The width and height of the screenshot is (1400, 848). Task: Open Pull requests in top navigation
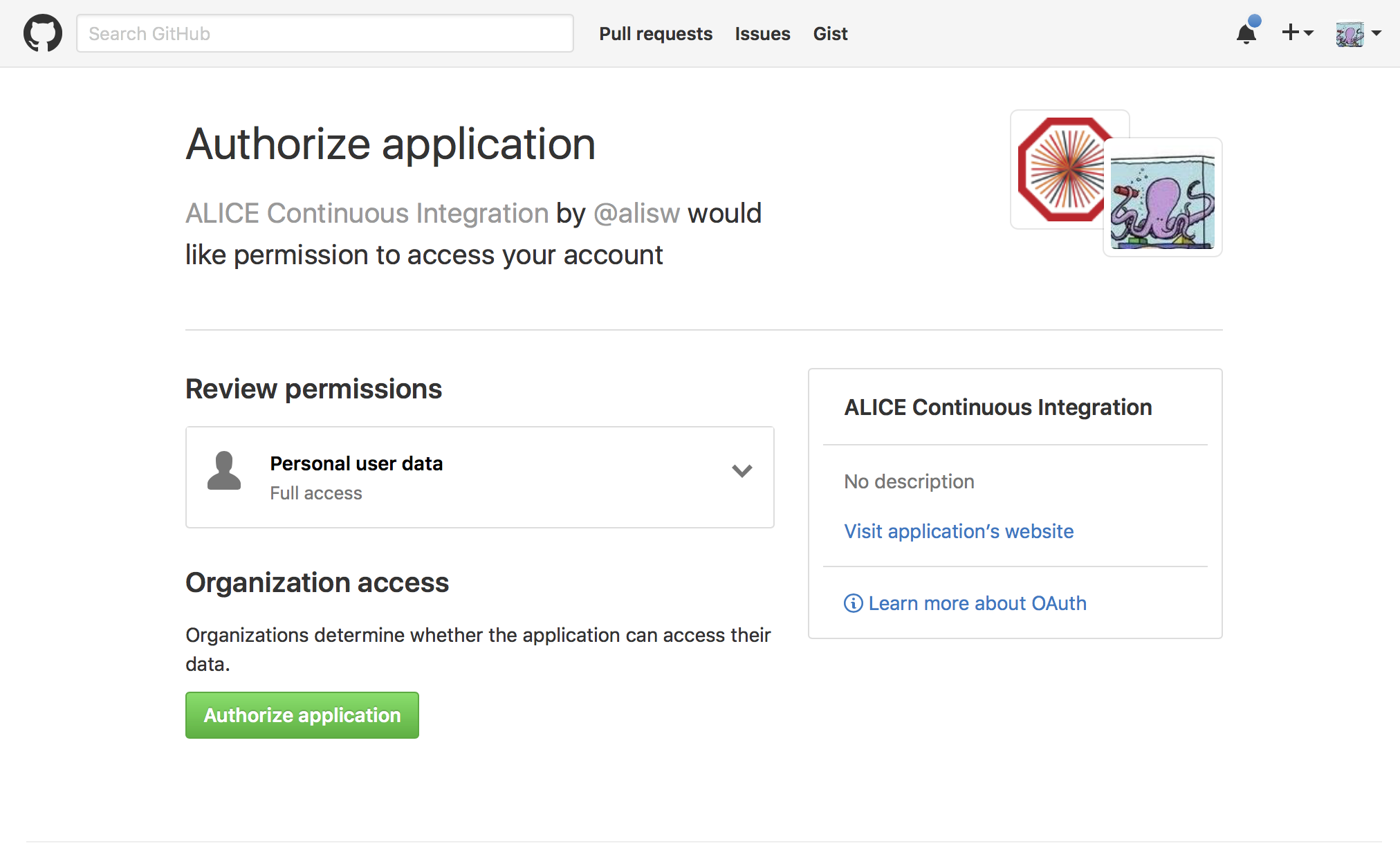tap(656, 34)
